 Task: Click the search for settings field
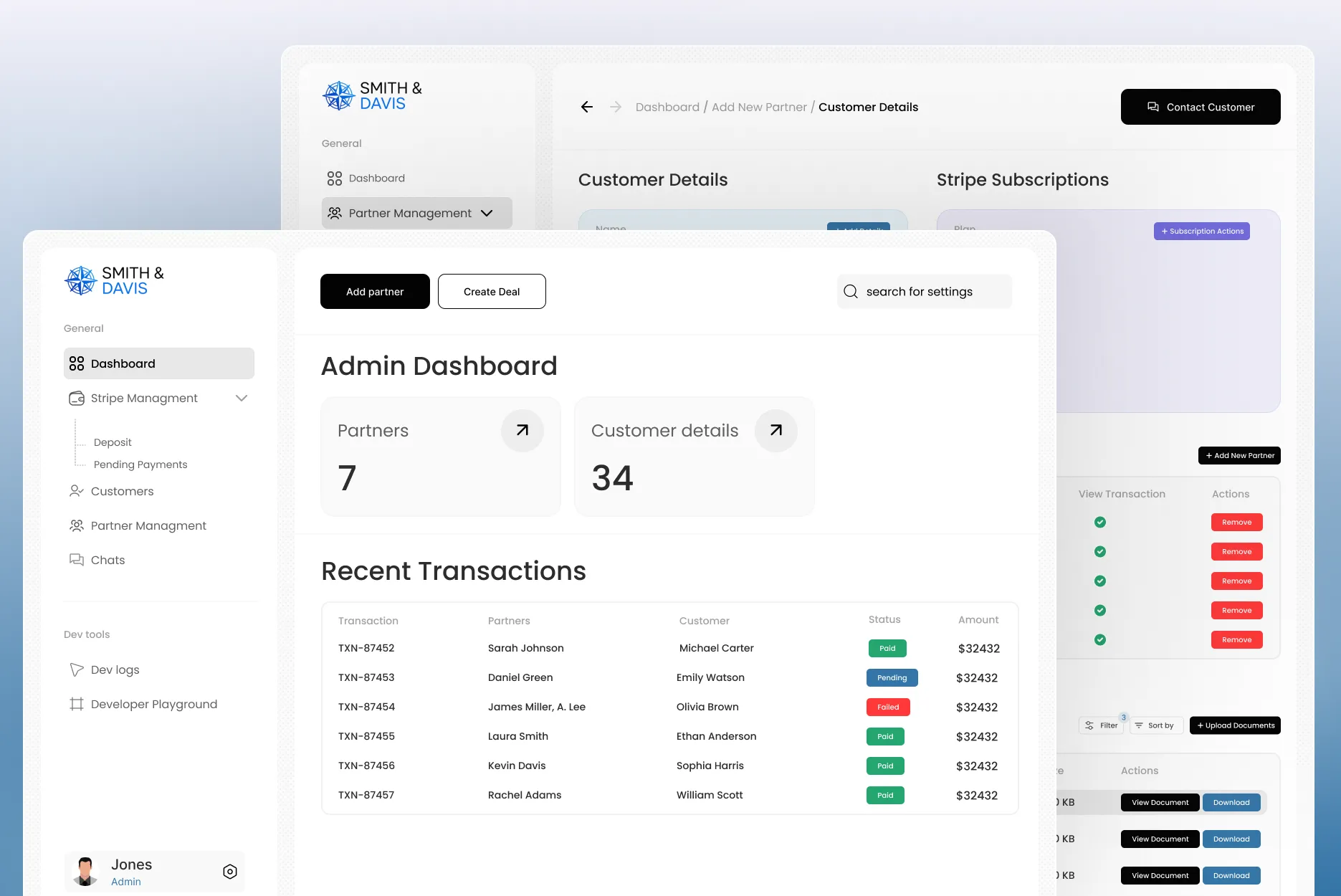[932, 292]
